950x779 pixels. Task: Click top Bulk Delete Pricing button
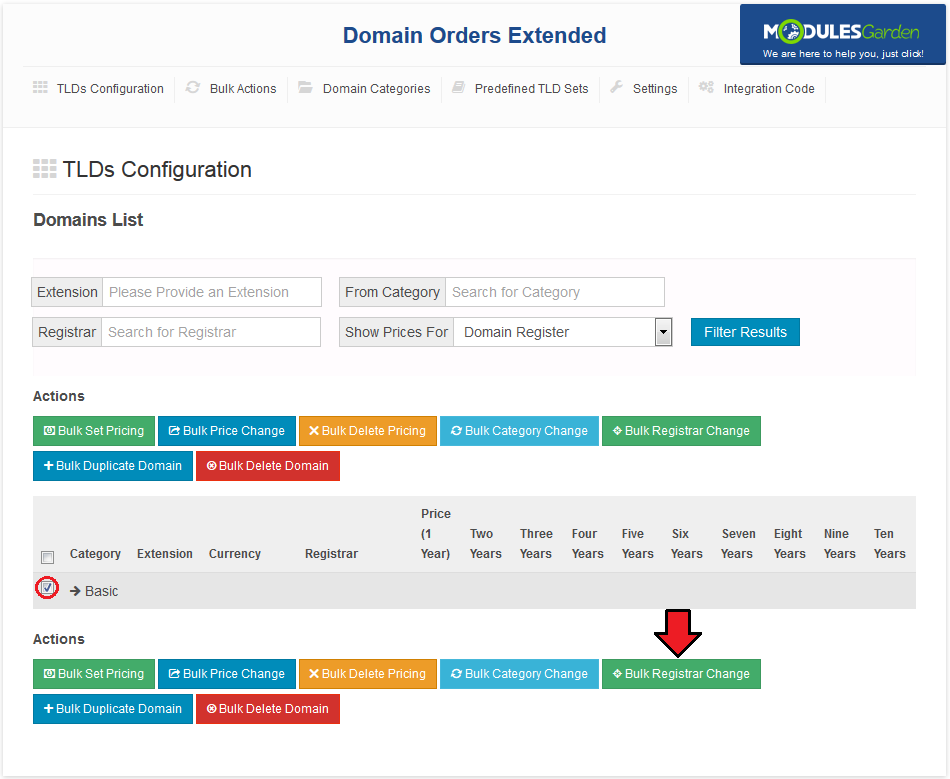(x=368, y=431)
